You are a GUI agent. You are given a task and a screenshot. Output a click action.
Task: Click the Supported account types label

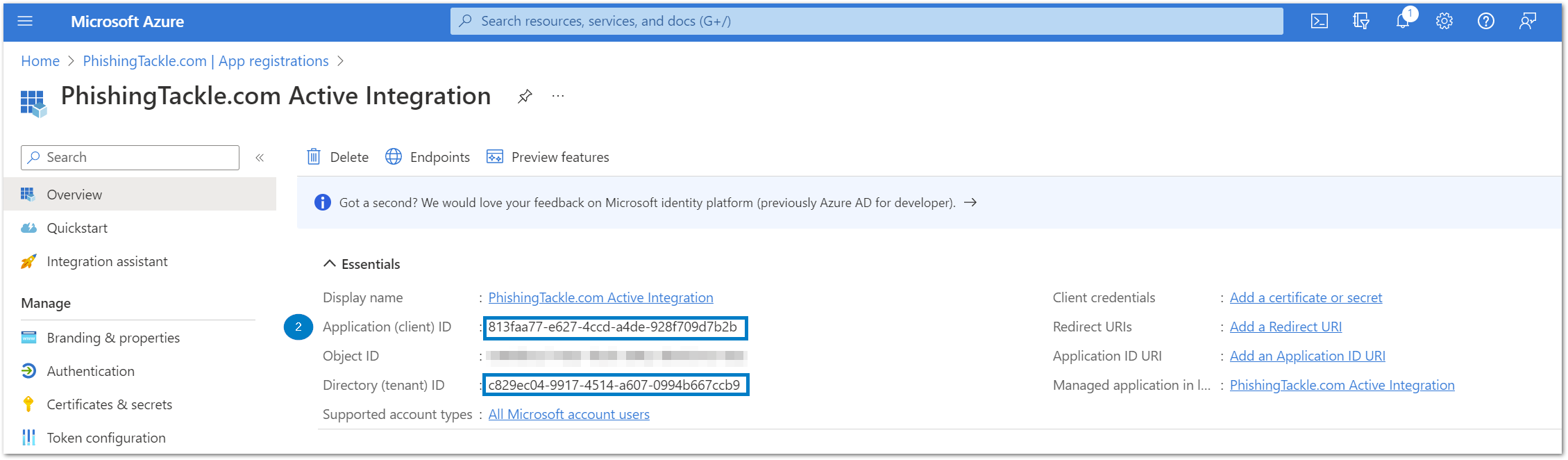[x=397, y=414]
